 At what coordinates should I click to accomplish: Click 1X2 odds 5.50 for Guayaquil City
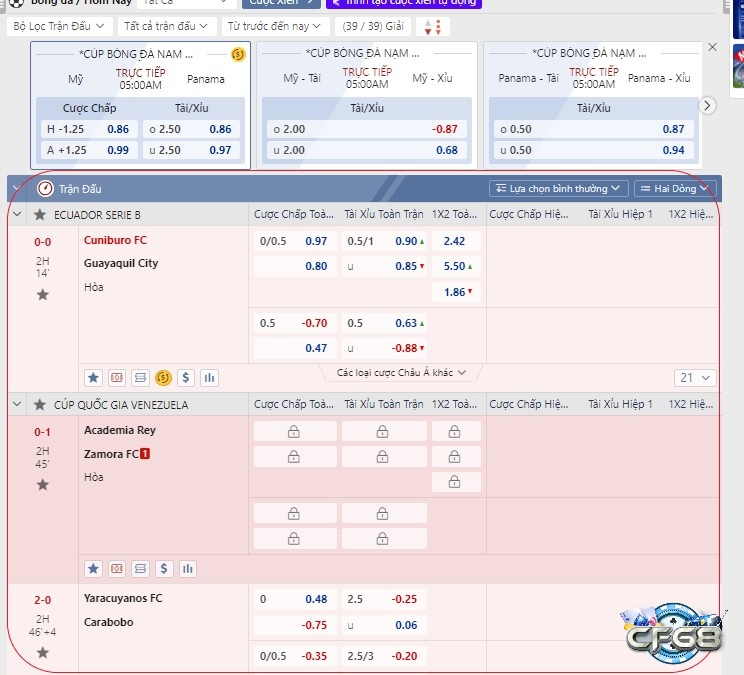coord(456,266)
